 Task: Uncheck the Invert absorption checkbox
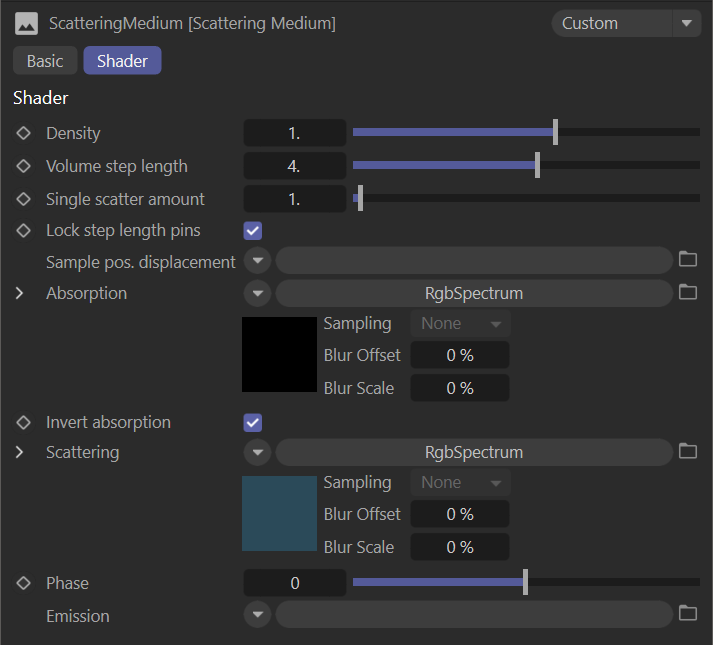click(253, 423)
